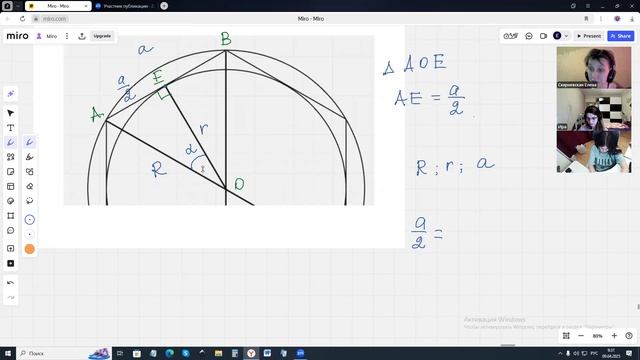Export the board
Viewport: 640px width, 360px height.
[82, 36]
